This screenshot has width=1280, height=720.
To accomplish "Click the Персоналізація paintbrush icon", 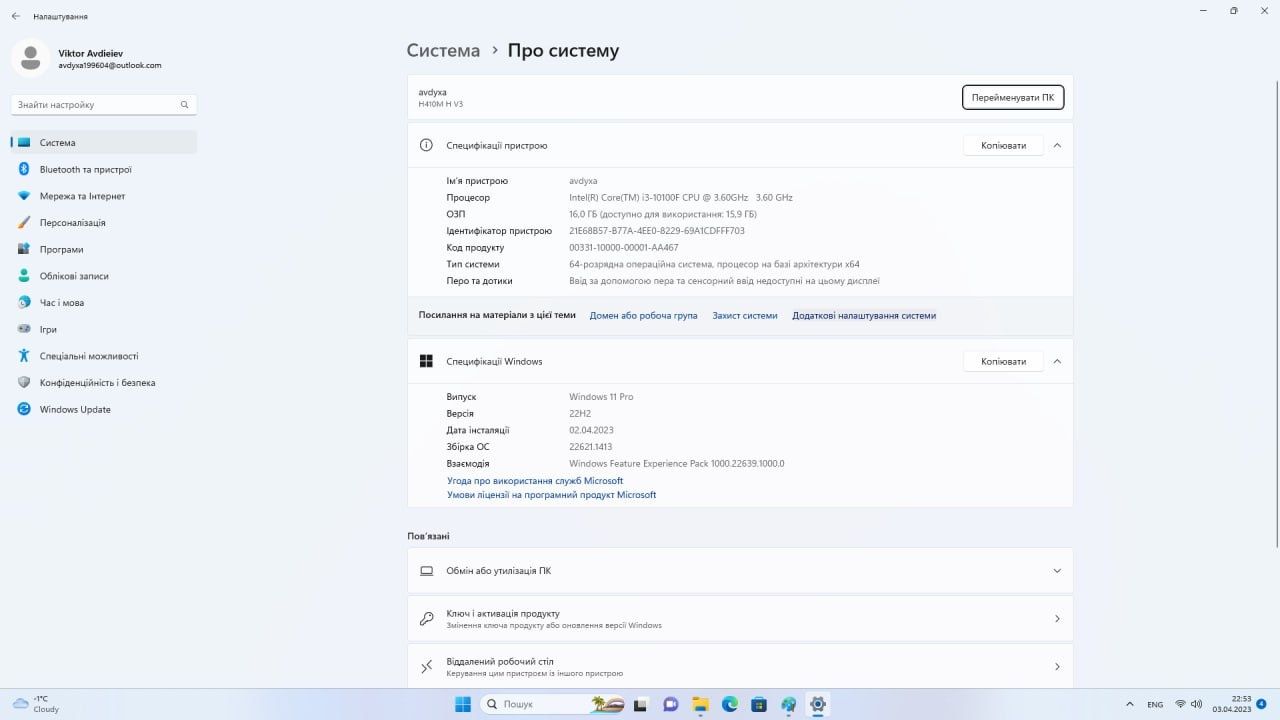I will coord(24,223).
